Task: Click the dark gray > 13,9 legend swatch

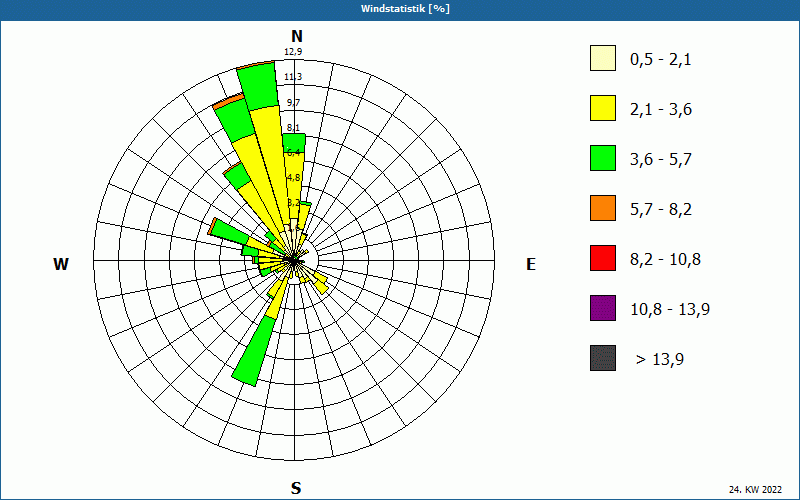Action: pos(603,358)
